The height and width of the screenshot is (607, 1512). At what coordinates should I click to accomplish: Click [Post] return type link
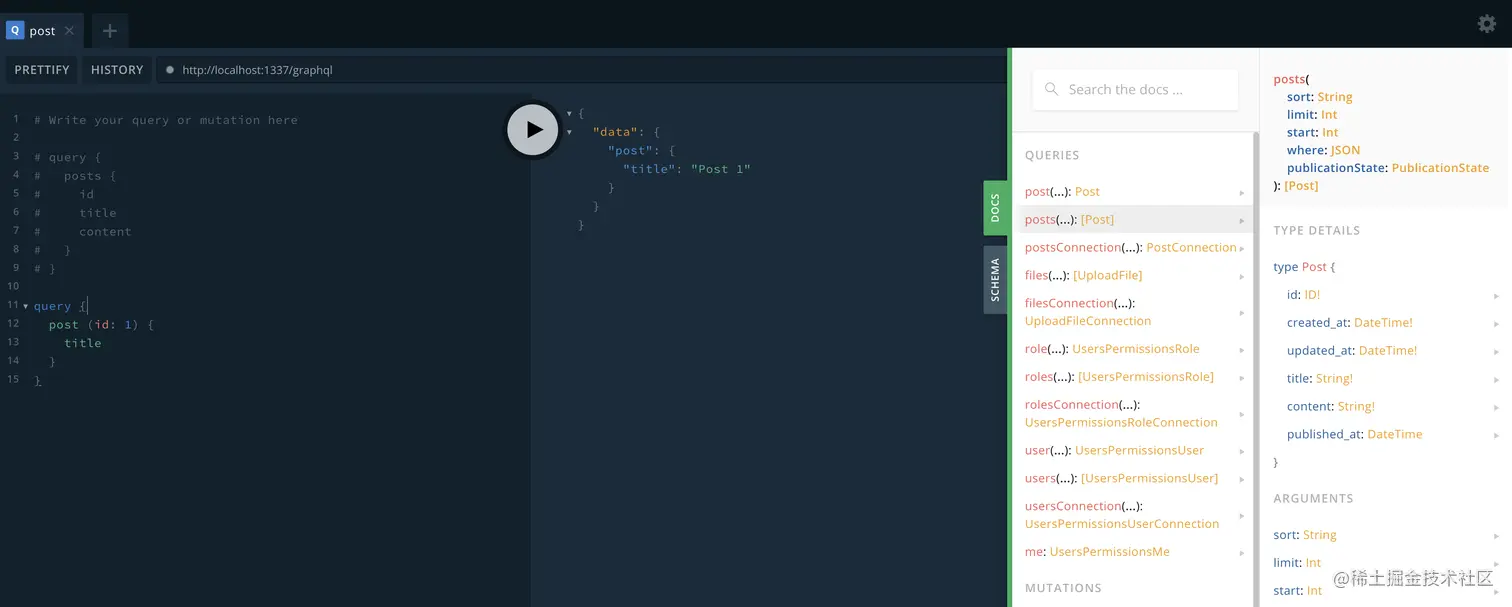pos(1301,186)
